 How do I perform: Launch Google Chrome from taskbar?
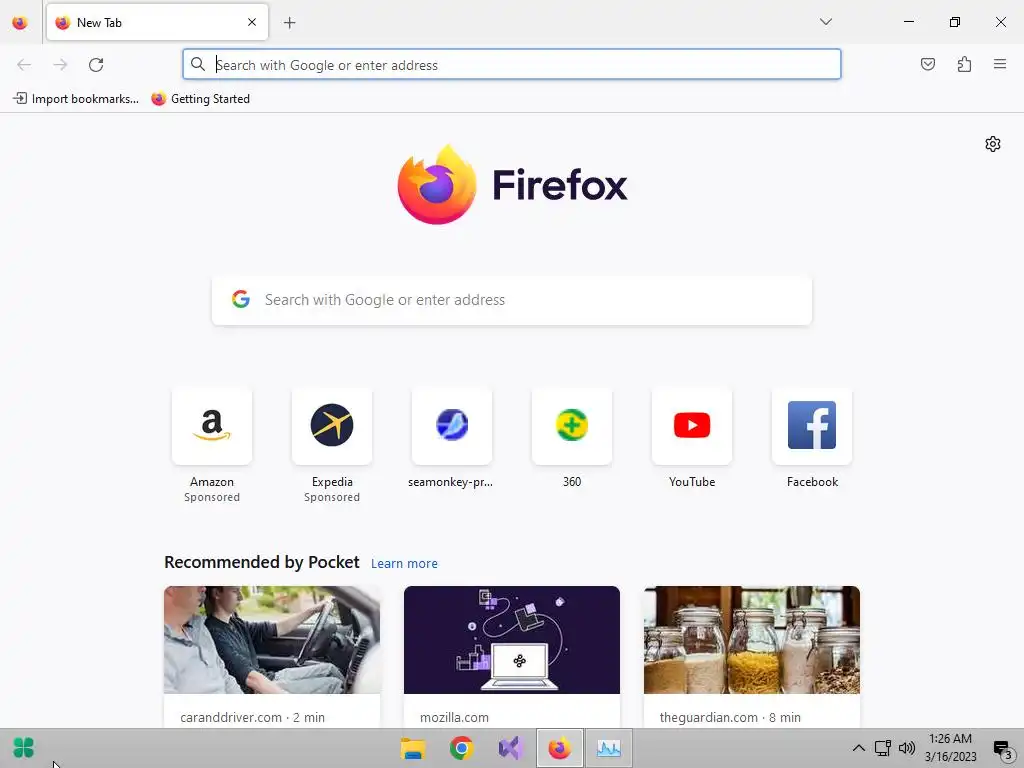coord(461,748)
